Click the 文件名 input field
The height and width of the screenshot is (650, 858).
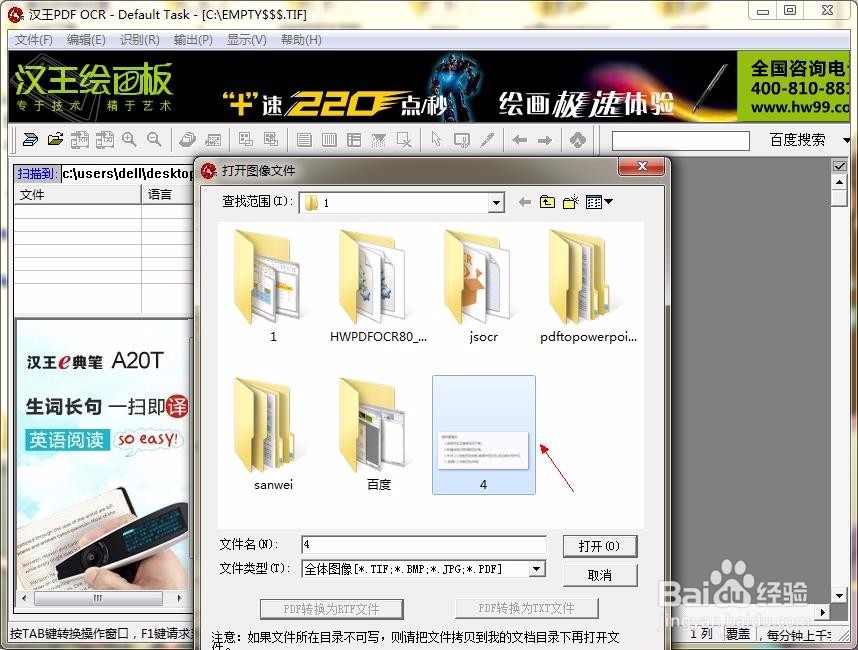point(424,544)
